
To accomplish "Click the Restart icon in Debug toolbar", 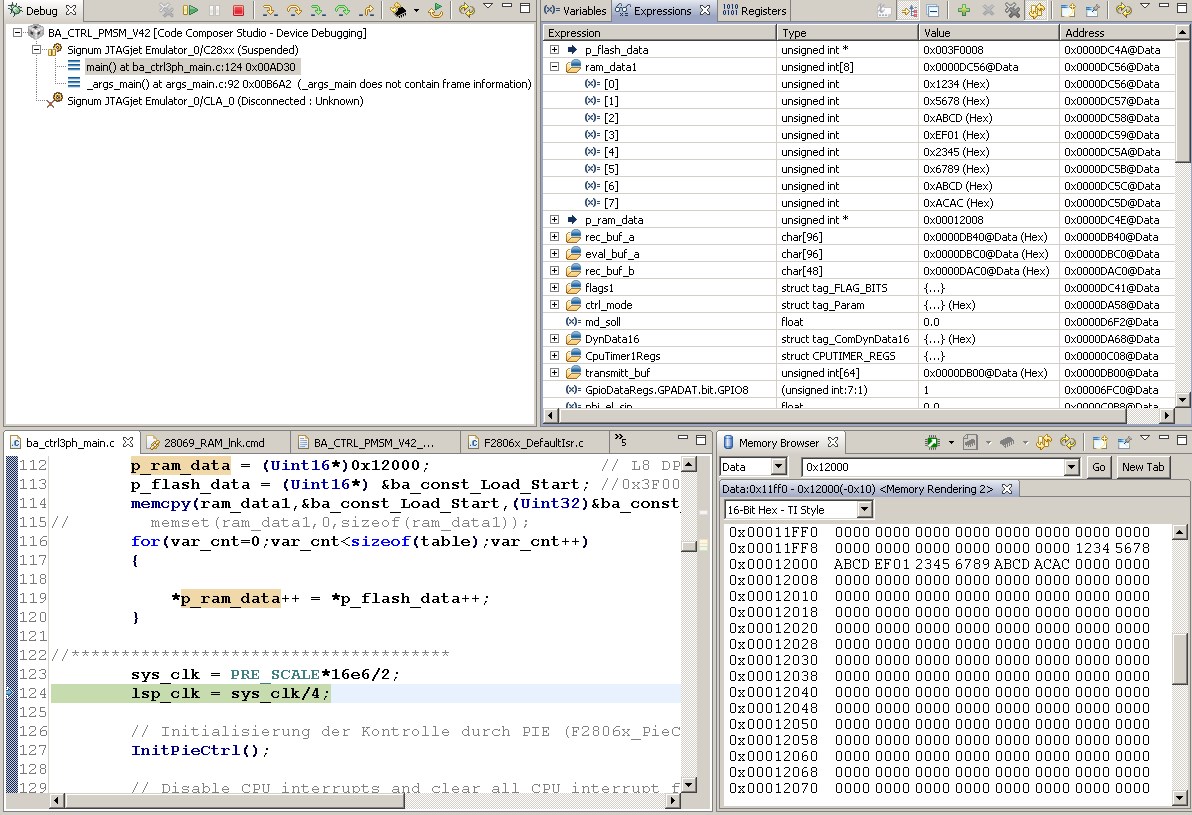I will (x=435, y=11).
